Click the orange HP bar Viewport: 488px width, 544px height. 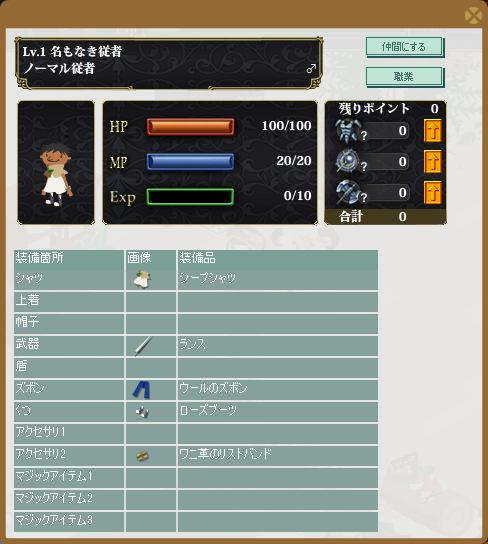tap(190, 127)
